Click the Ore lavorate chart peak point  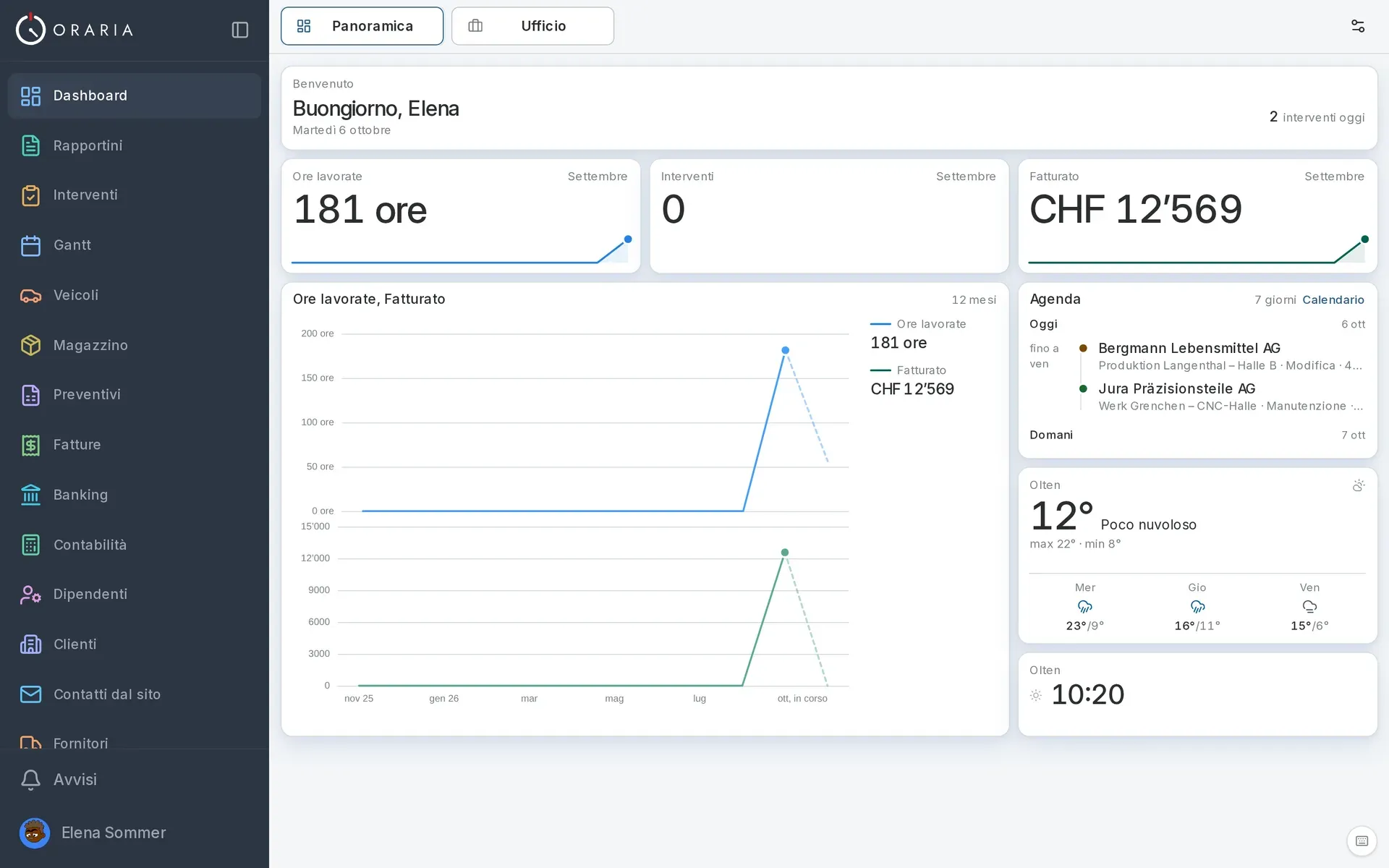[785, 350]
